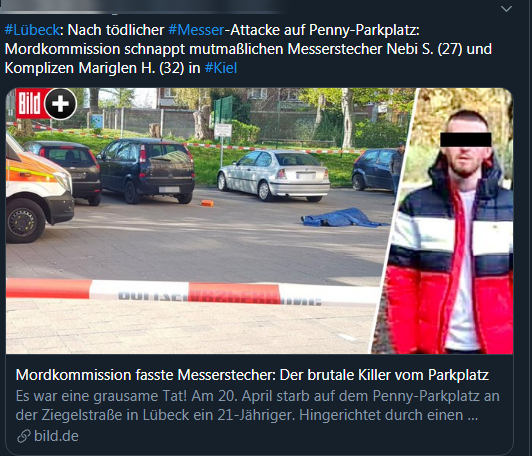Screen dimensions: 532x456
Task: Click the police barrier tape in image
Action: pyautogui.click(x=193, y=292)
